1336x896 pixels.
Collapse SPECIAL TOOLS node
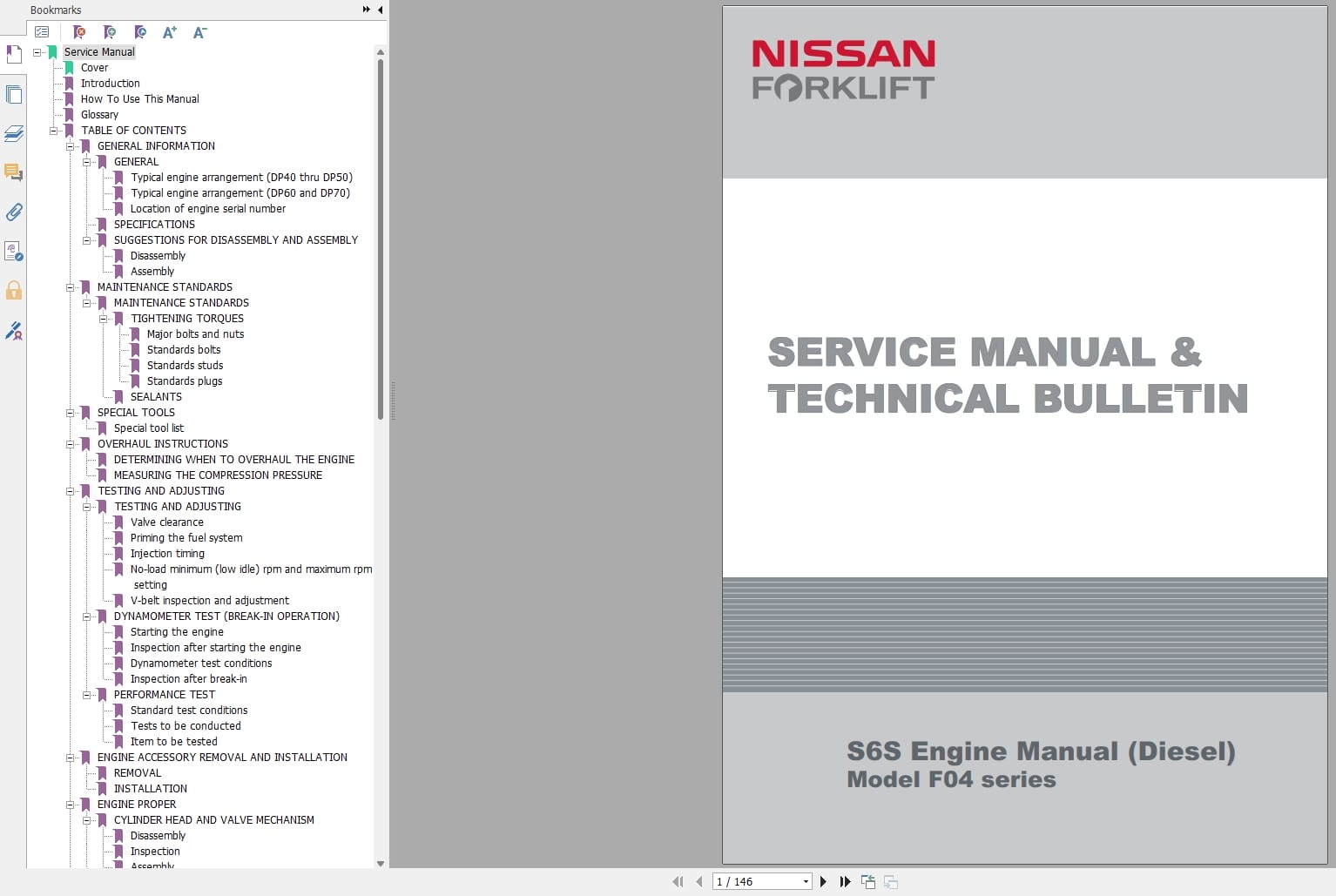point(71,413)
